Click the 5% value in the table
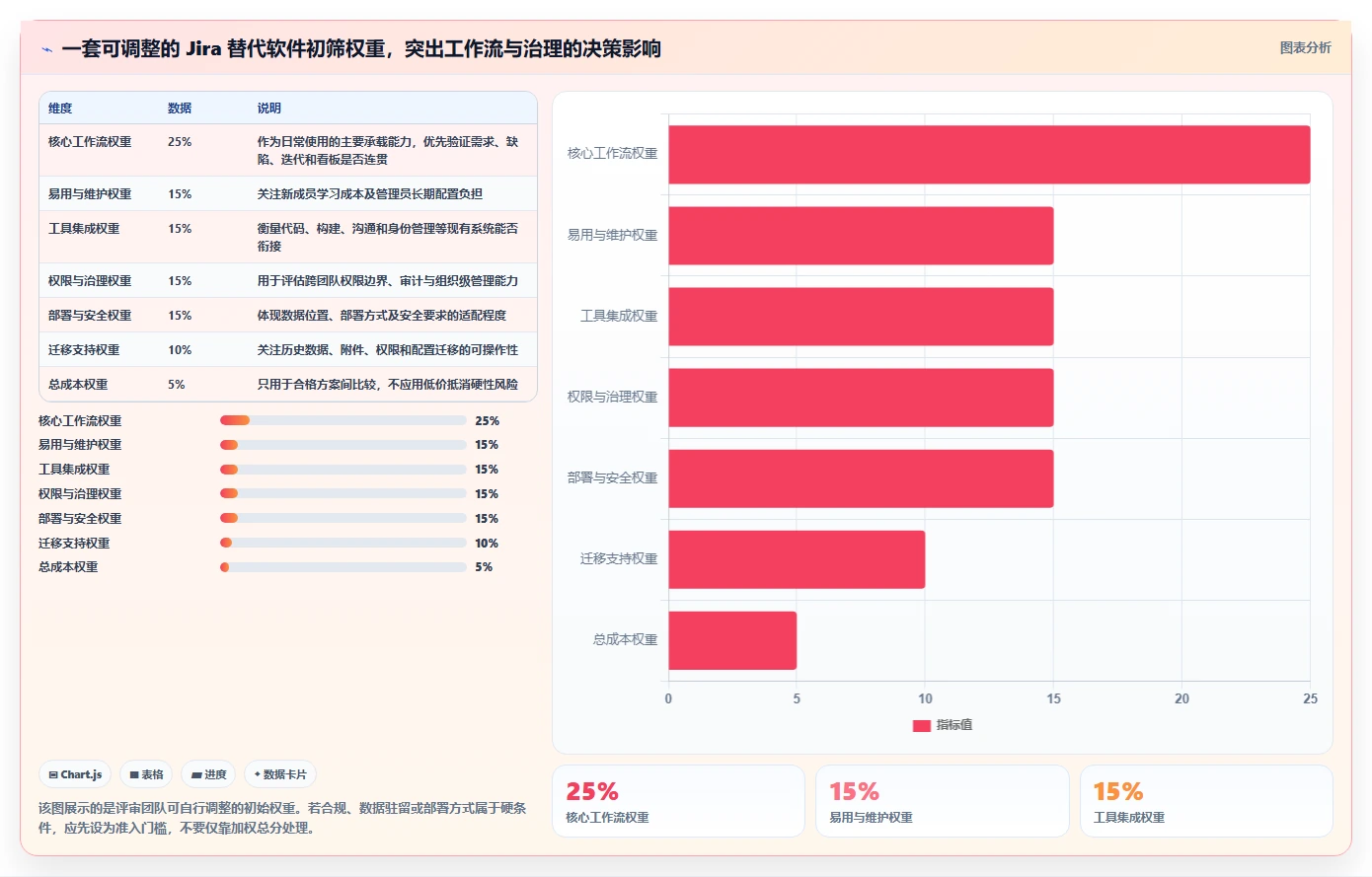This screenshot has height=877, width=1372. coord(177,385)
